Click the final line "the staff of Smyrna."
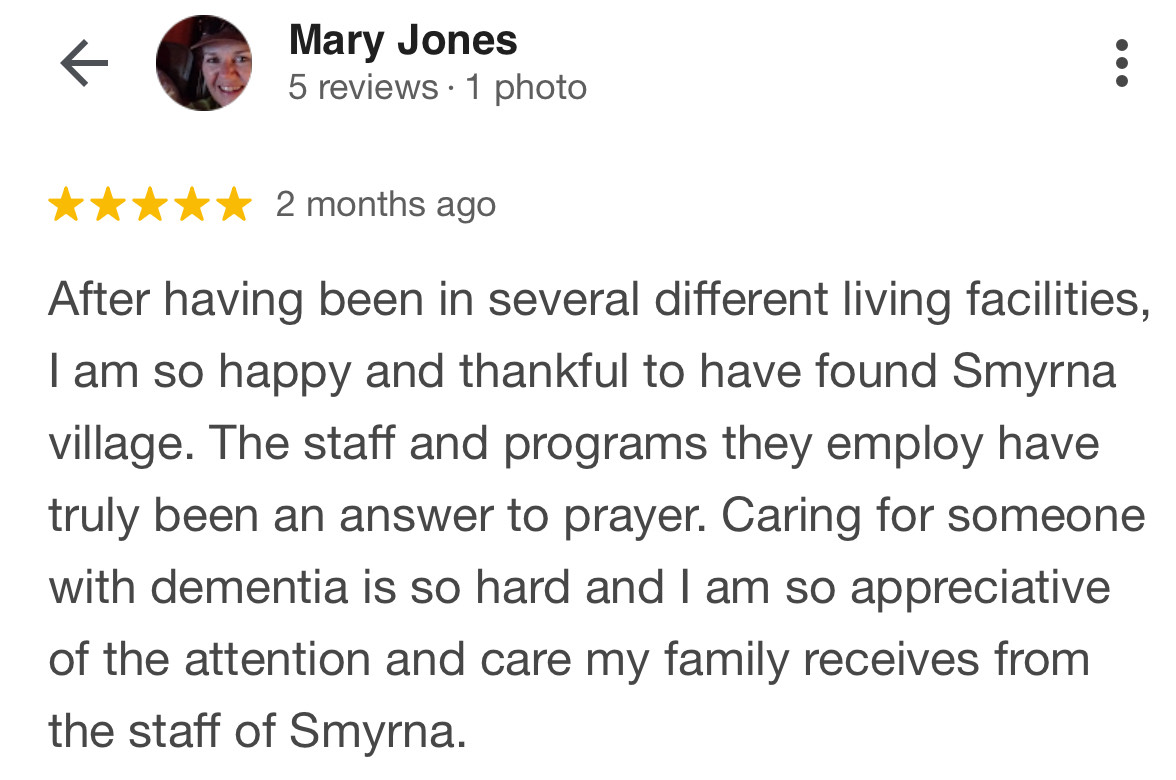 [x=258, y=732]
